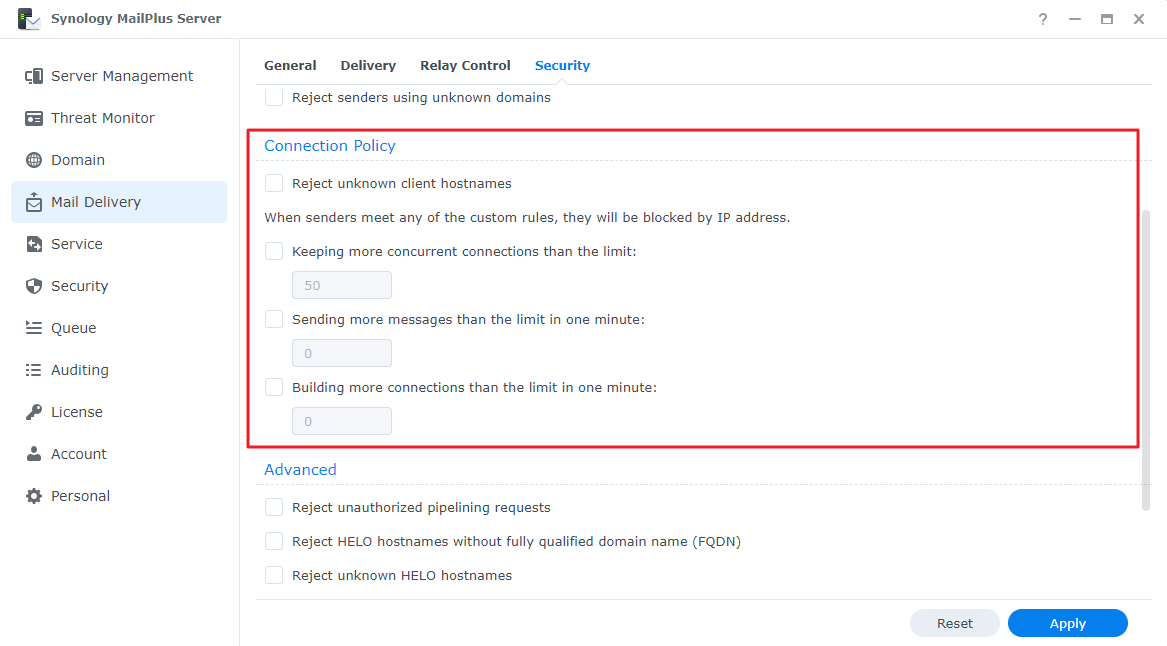This screenshot has height=646, width=1167.
Task: Select Threat Monitor in the sidebar
Action: click(x=102, y=117)
